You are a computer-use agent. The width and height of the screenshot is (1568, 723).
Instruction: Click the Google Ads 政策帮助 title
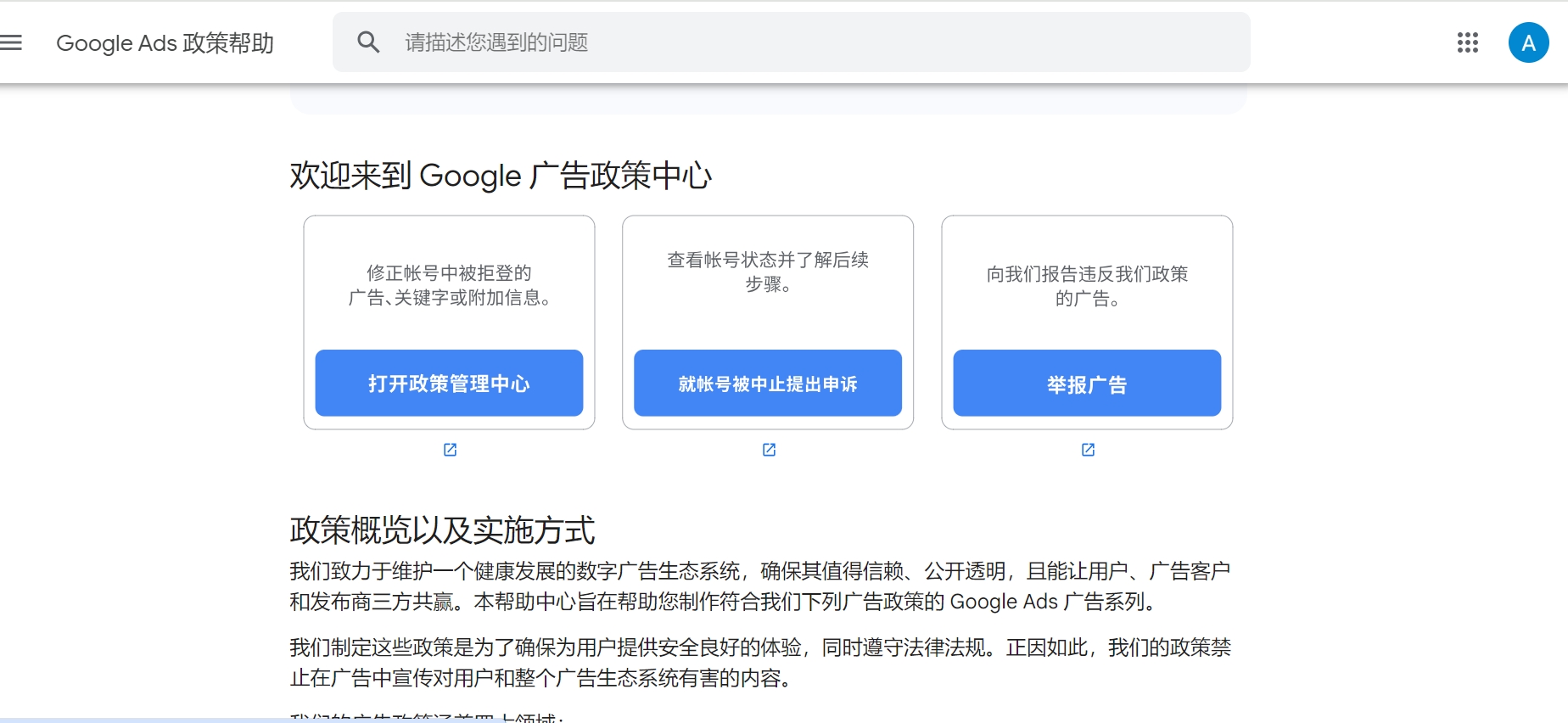pyautogui.click(x=165, y=42)
